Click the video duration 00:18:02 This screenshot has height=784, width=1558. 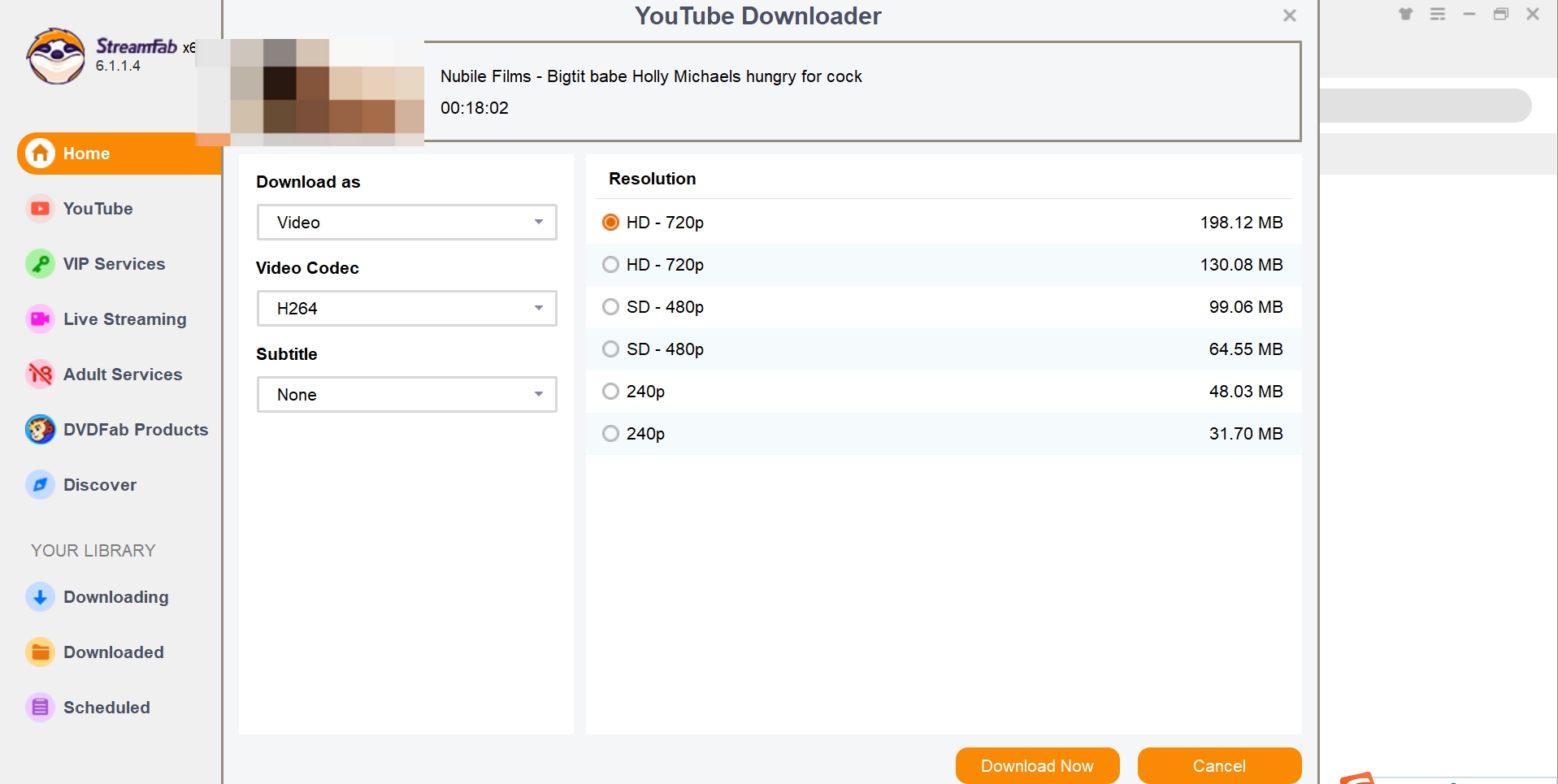[475, 108]
